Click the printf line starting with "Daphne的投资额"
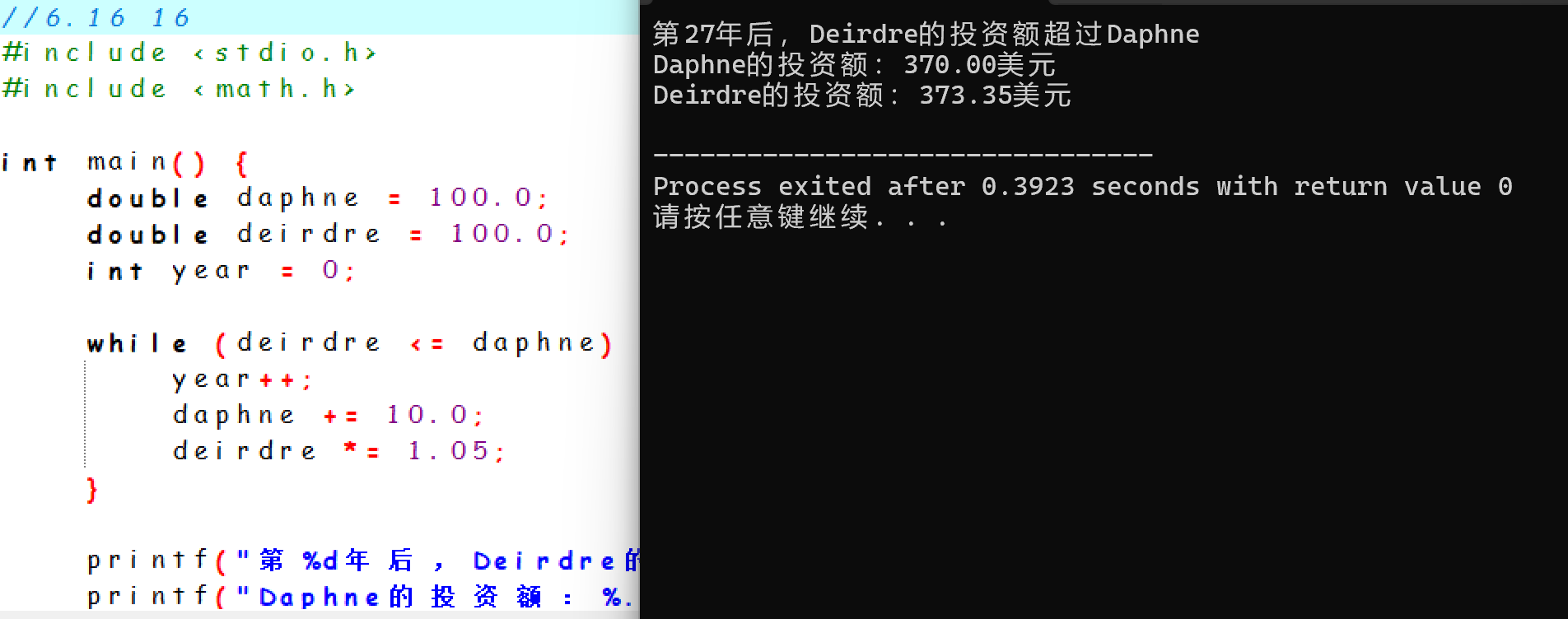The width and height of the screenshot is (1568, 619). [363, 597]
